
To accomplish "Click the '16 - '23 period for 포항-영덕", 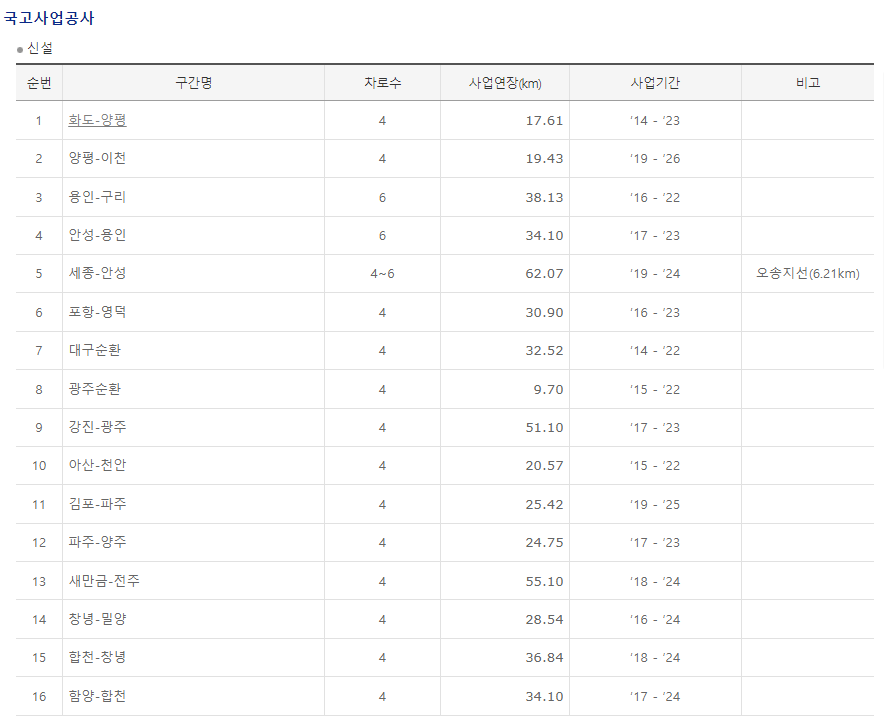I will coord(655,312).
